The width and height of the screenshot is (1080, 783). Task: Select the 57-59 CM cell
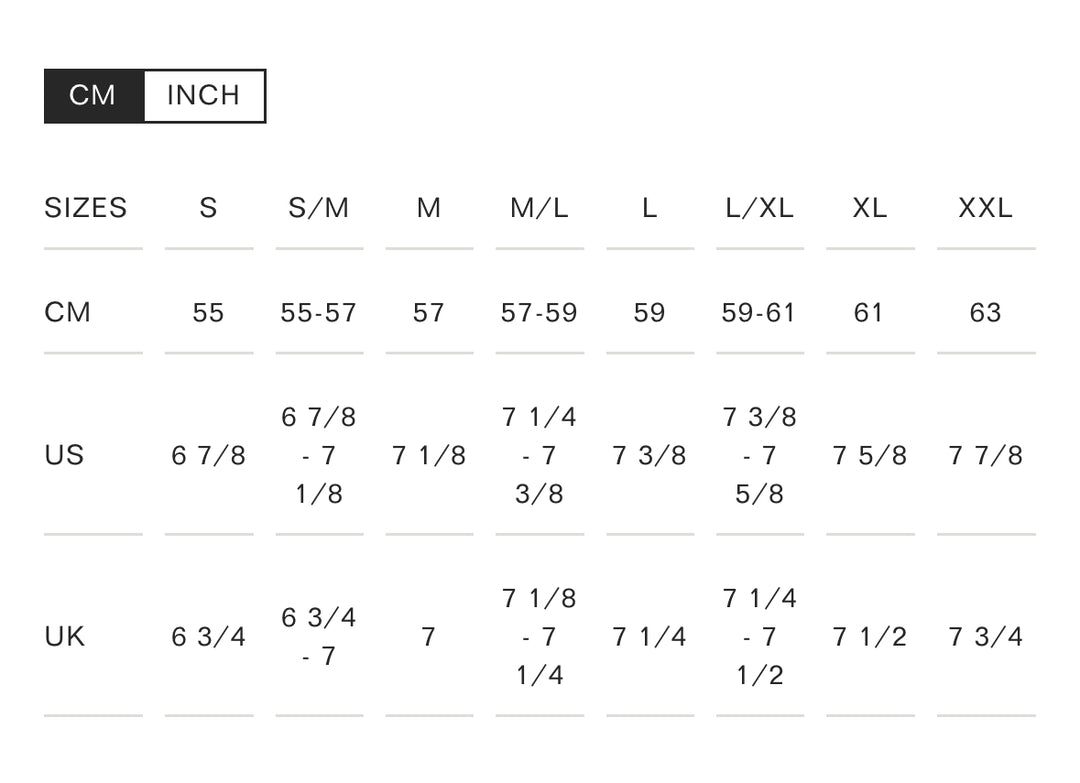point(539,313)
